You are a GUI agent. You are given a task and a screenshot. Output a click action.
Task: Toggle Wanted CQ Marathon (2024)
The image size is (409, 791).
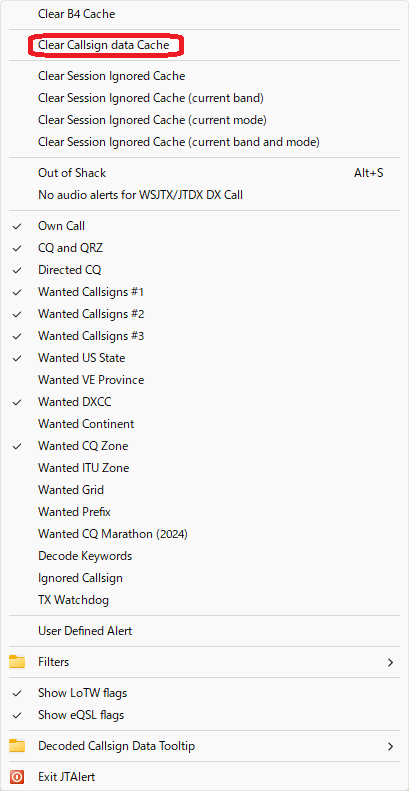[x=204, y=534]
